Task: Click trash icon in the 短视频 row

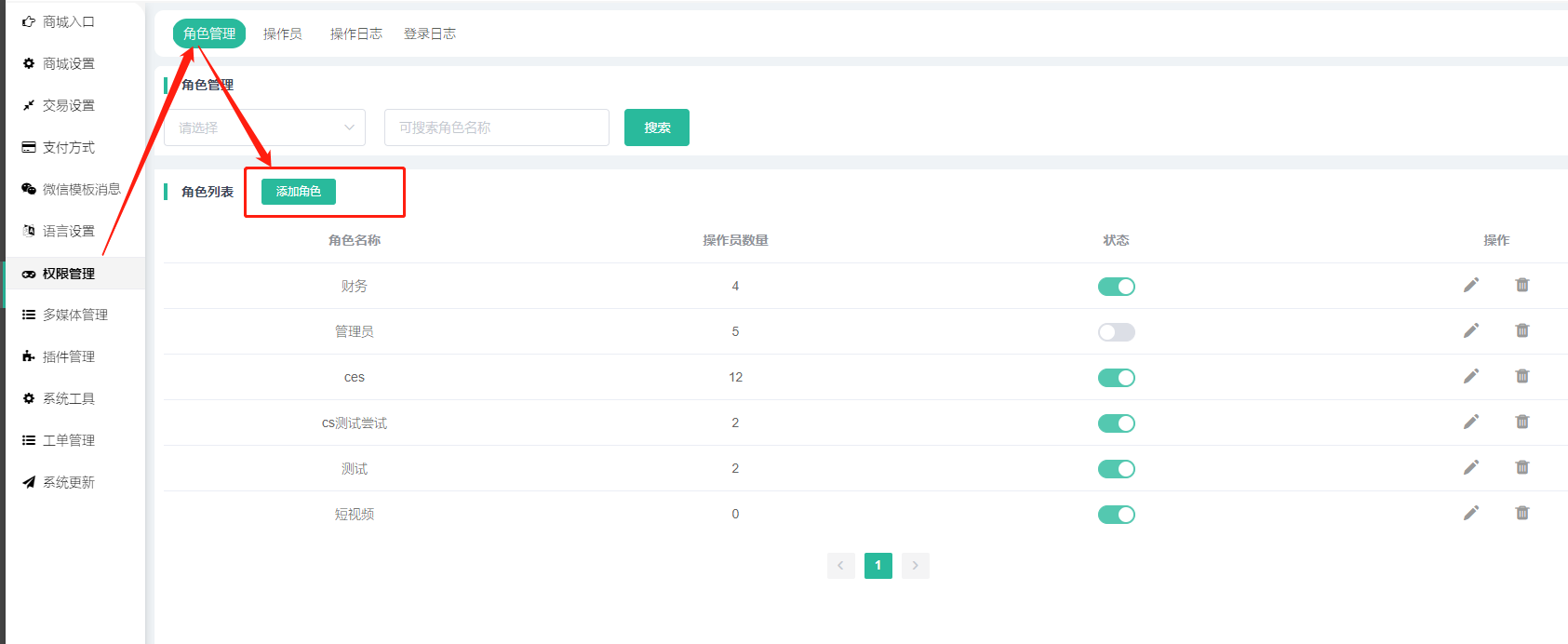Action: pyautogui.click(x=1521, y=514)
